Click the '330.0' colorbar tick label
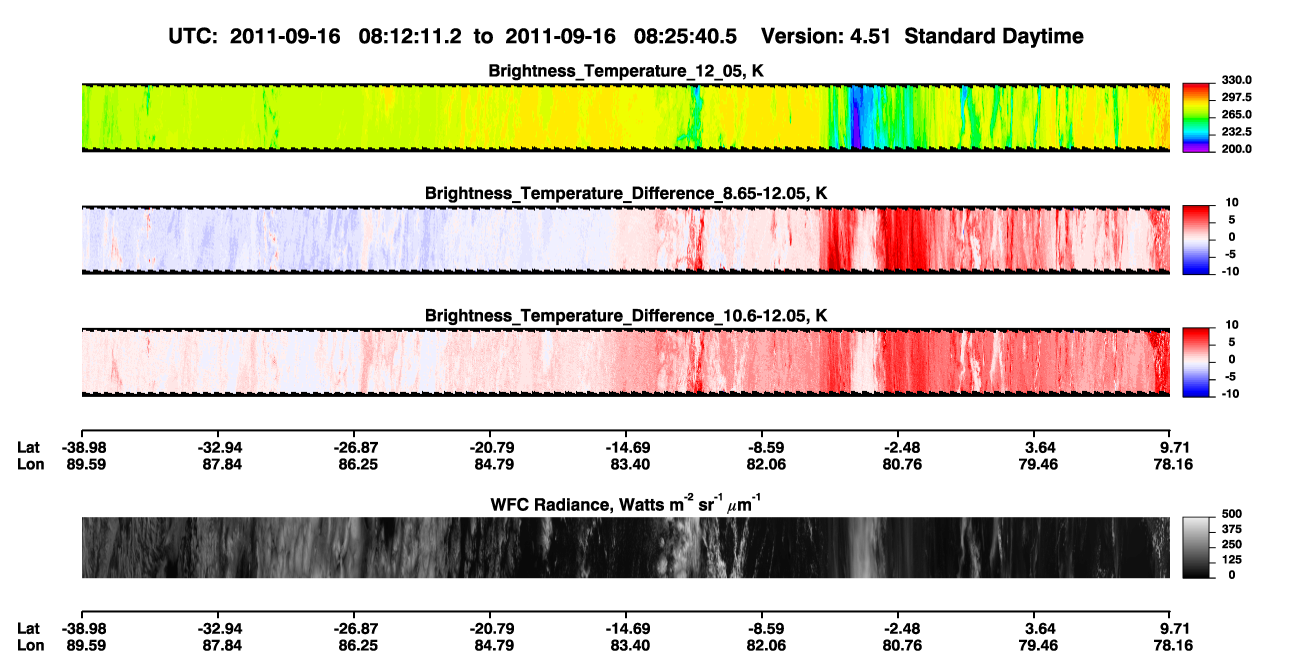 1237,80
